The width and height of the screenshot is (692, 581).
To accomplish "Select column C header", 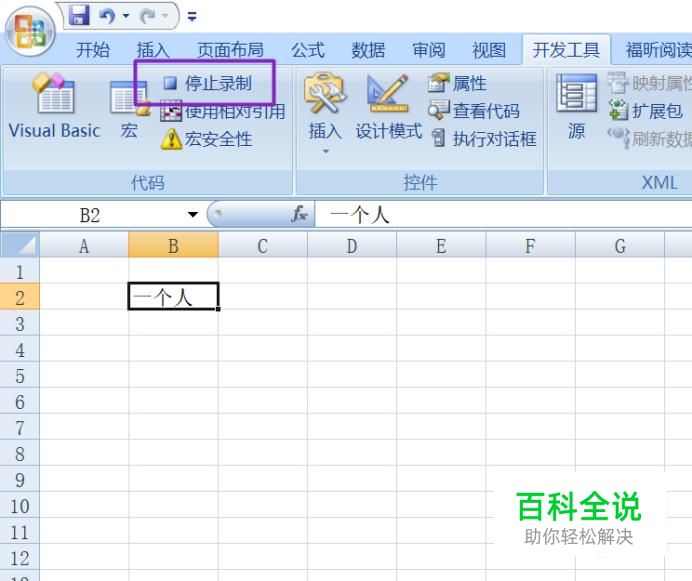I will [x=263, y=245].
